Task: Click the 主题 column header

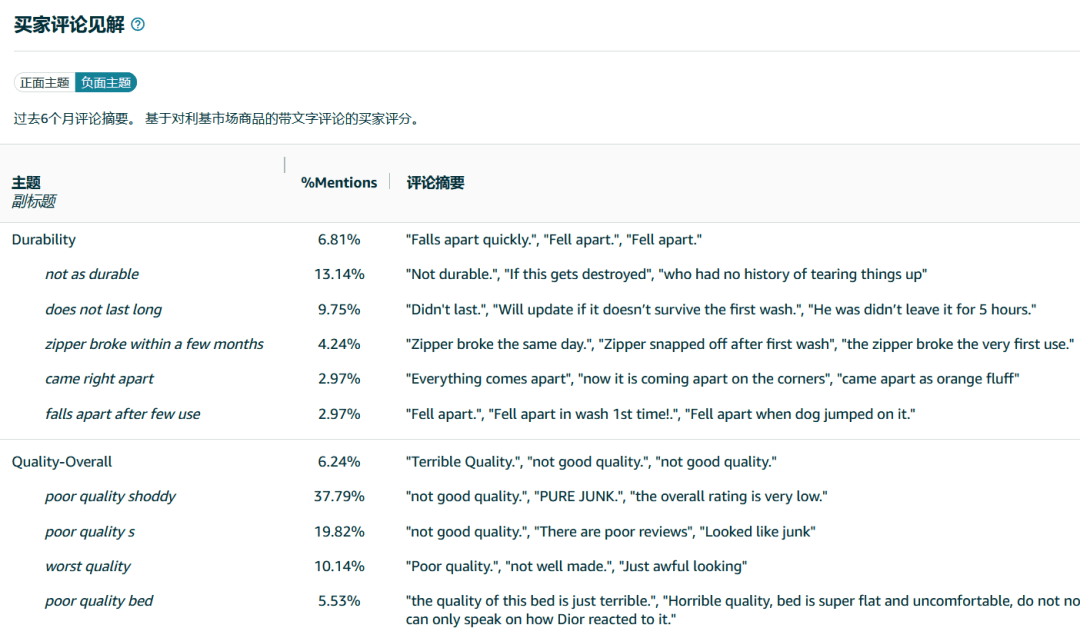Action: point(26,183)
